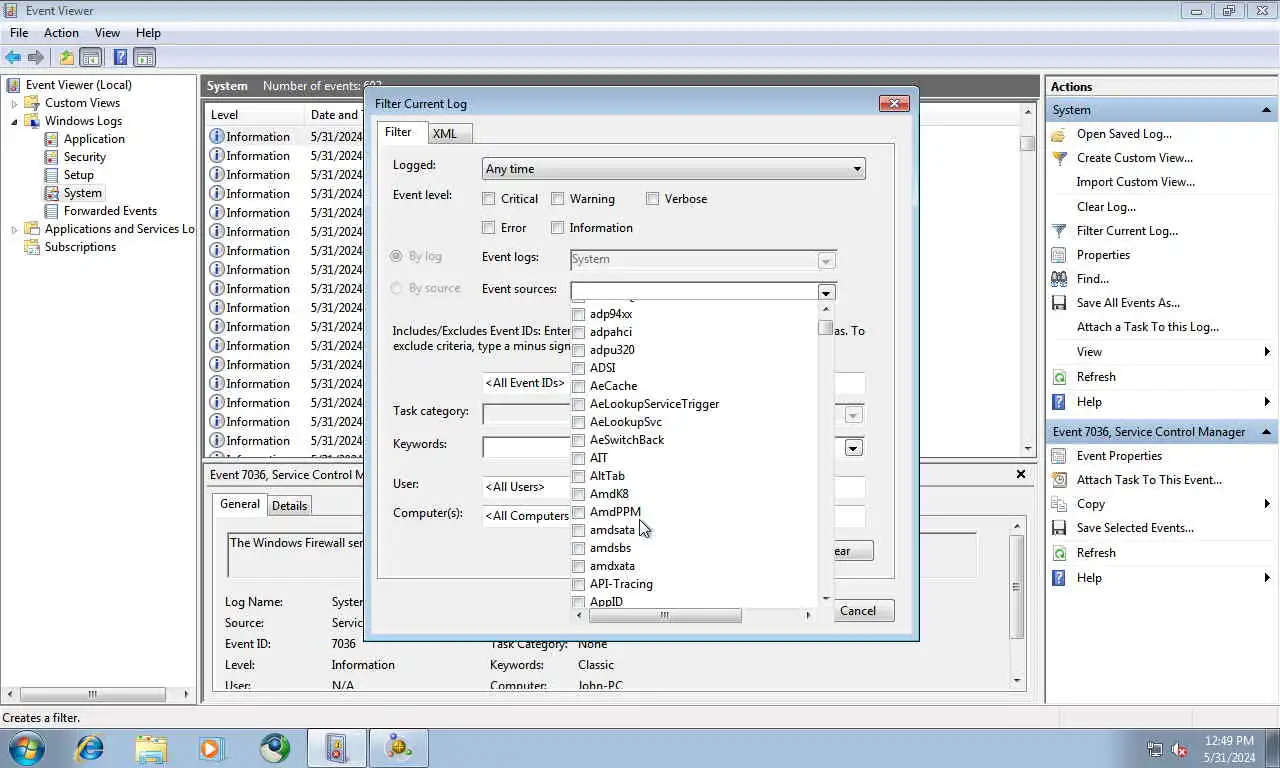Select Security log in the tree
1280x768 pixels.
(x=84, y=157)
